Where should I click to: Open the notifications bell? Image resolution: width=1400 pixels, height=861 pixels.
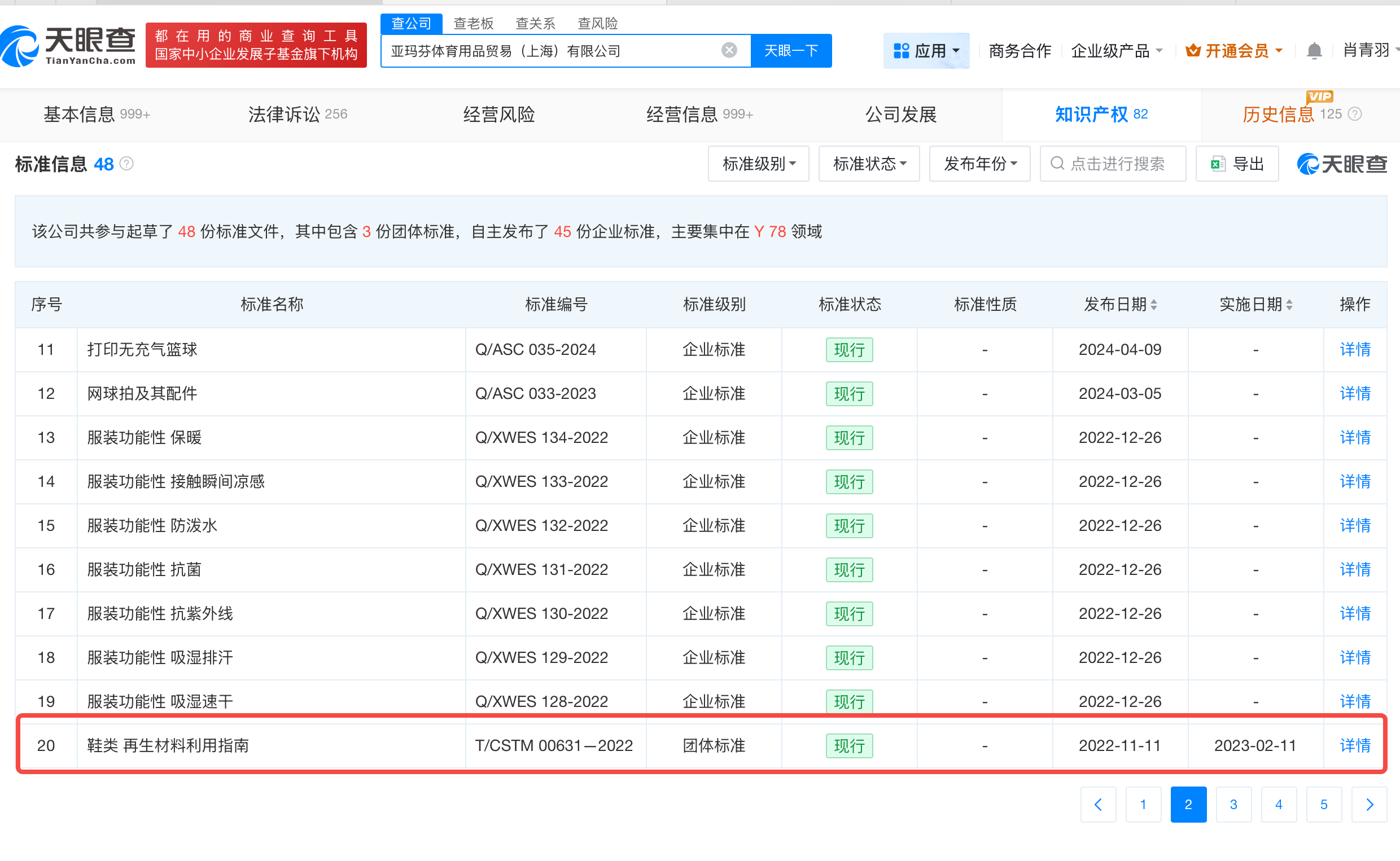point(1315,50)
